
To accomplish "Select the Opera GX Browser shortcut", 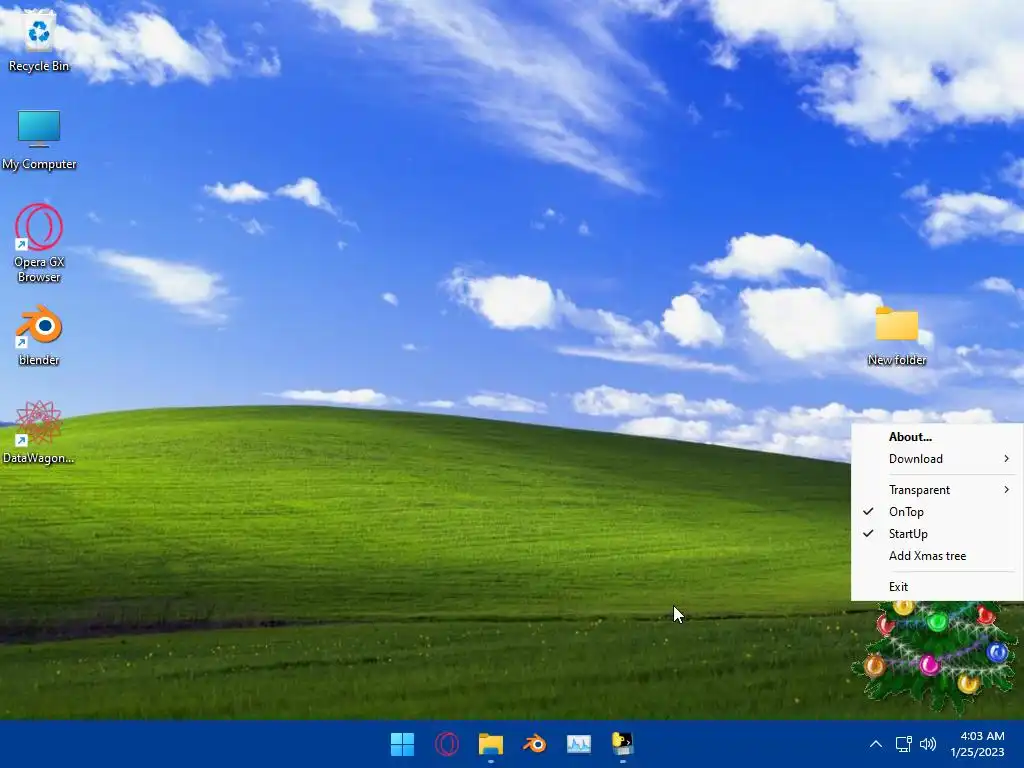I will click(x=39, y=243).
